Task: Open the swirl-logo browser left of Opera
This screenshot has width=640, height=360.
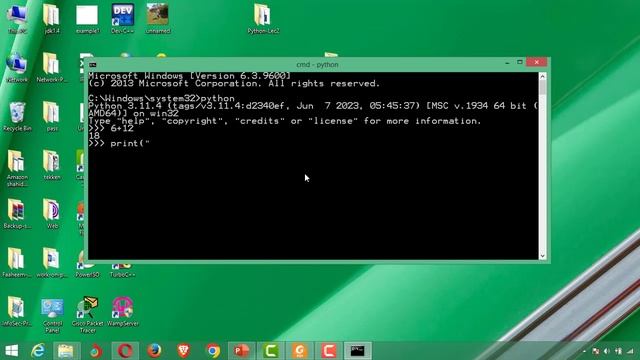Action: [96, 351]
